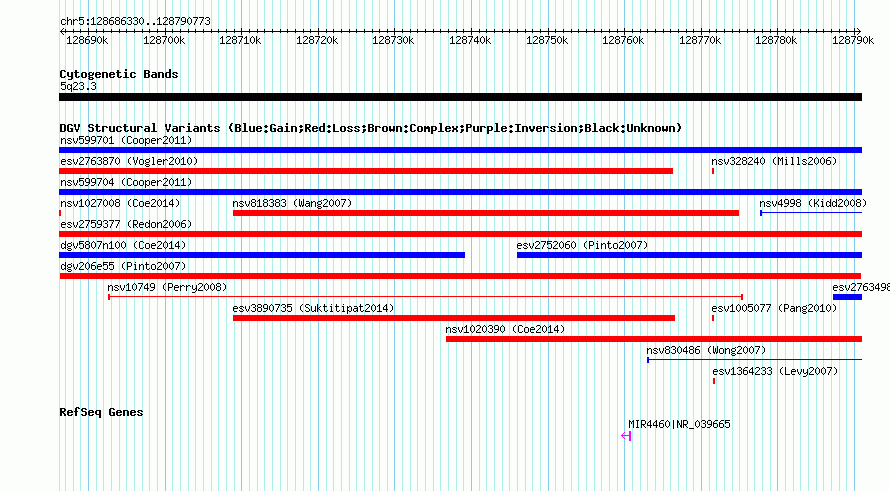890x491 pixels.
Task: Select the esv2752060 blue gain bar
Action: (690, 255)
